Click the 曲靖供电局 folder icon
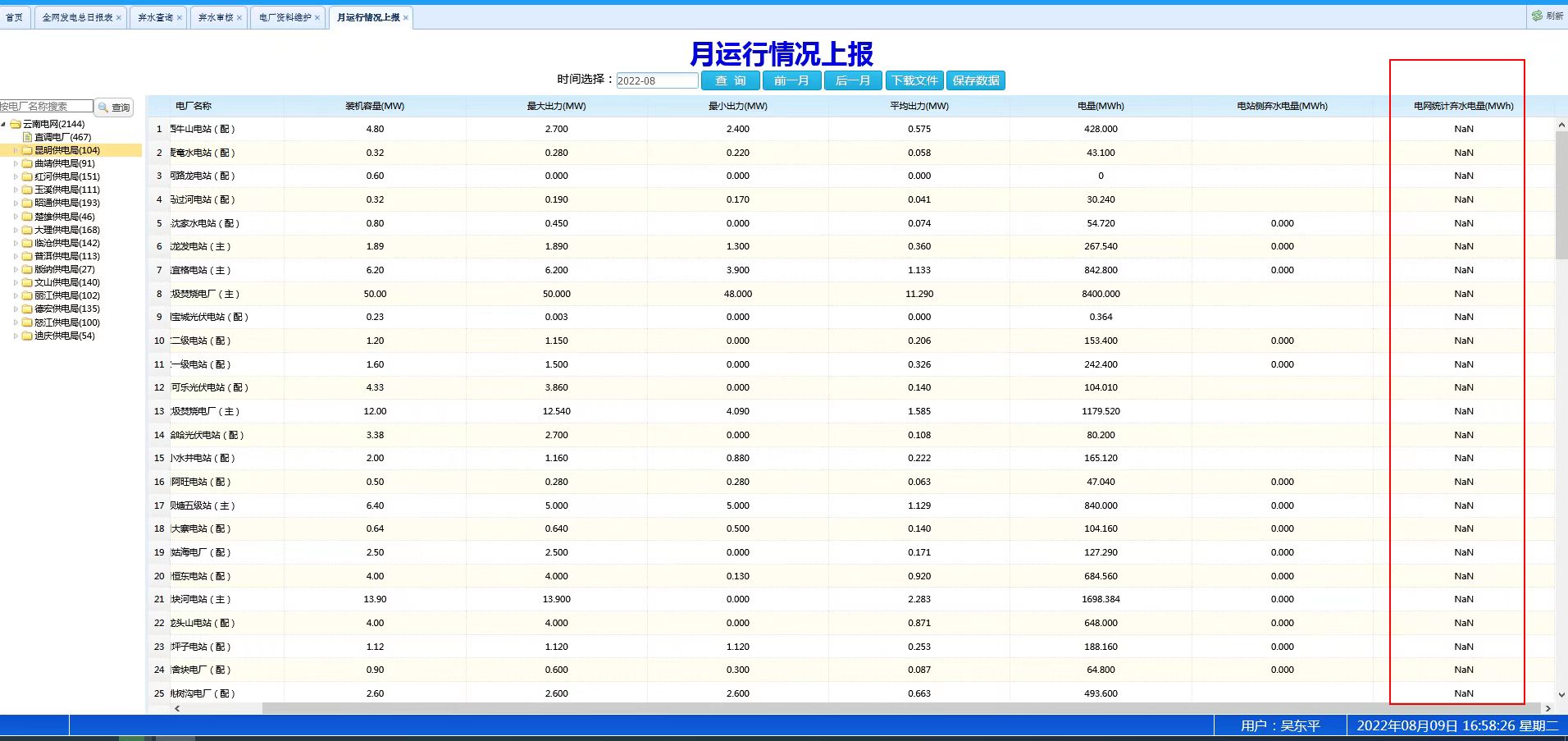Image resolution: width=1568 pixels, height=741 pixels. pyautogui.click(x=27, y=163)
